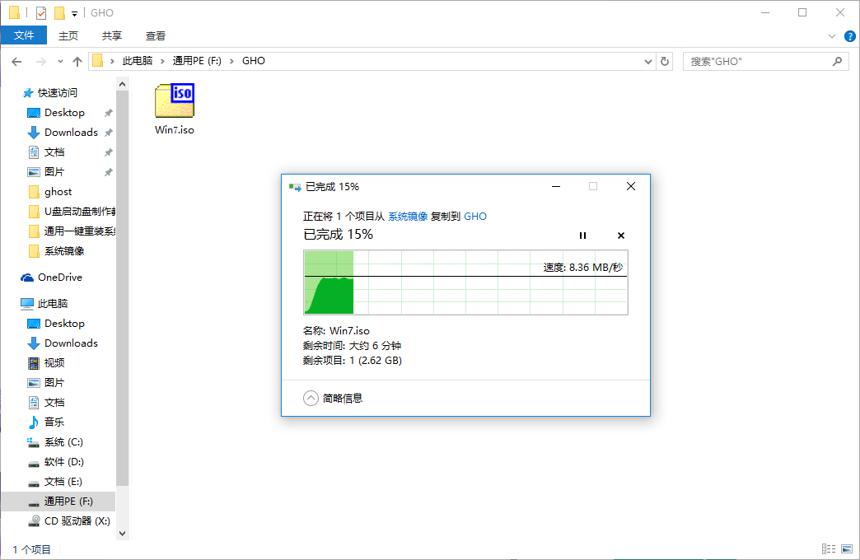The height and width of the screenshot is (560, 860).
Task: Pause the file copy operation
Action: pyautogui.click(x=582, y=235)
